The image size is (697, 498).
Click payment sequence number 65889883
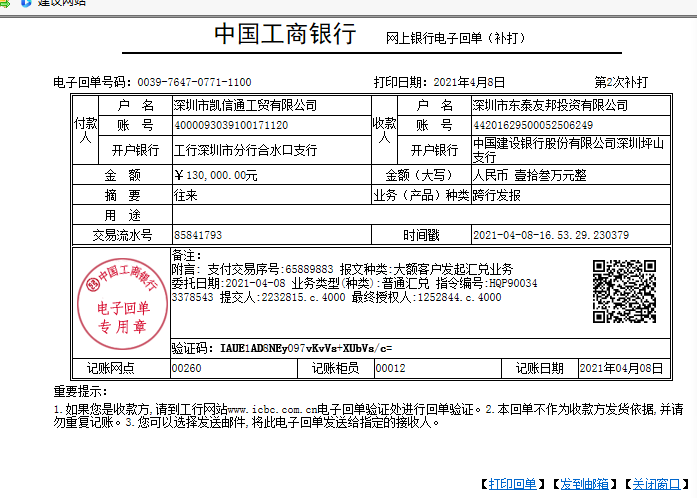(309, 269)
